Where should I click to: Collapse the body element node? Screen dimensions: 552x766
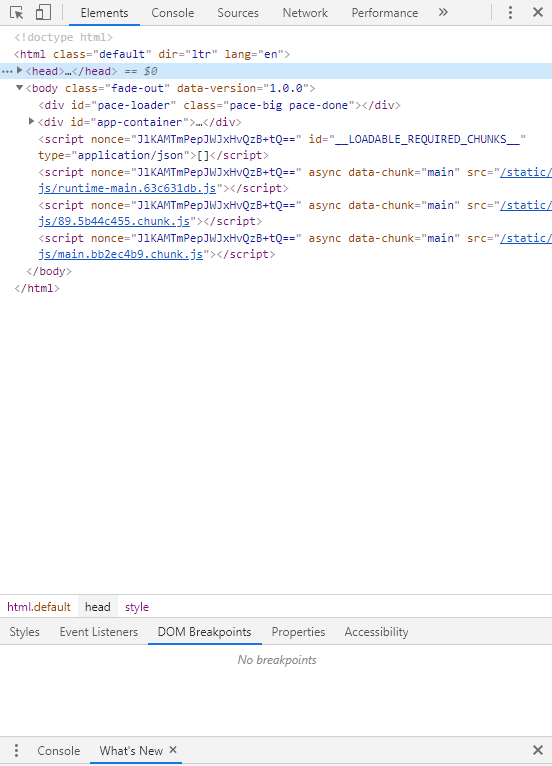pyautogui.click(x=20, y=88)
